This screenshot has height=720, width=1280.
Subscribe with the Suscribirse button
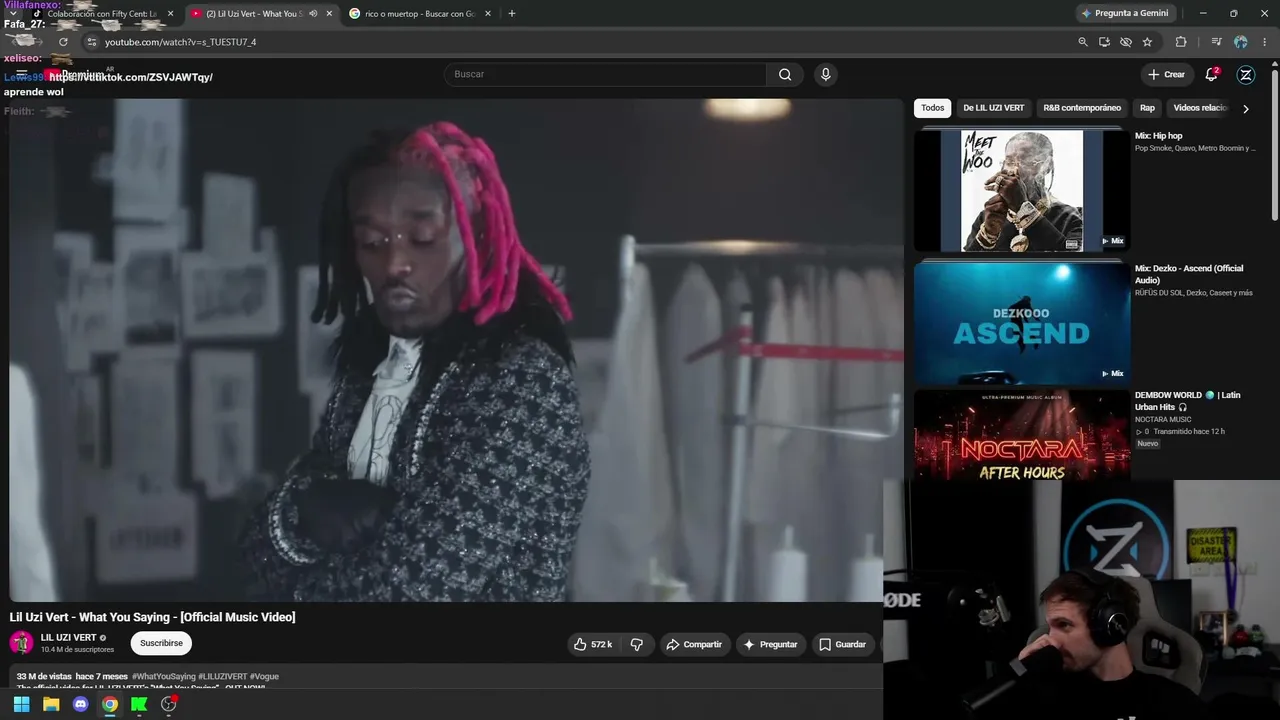click(161, 643)
